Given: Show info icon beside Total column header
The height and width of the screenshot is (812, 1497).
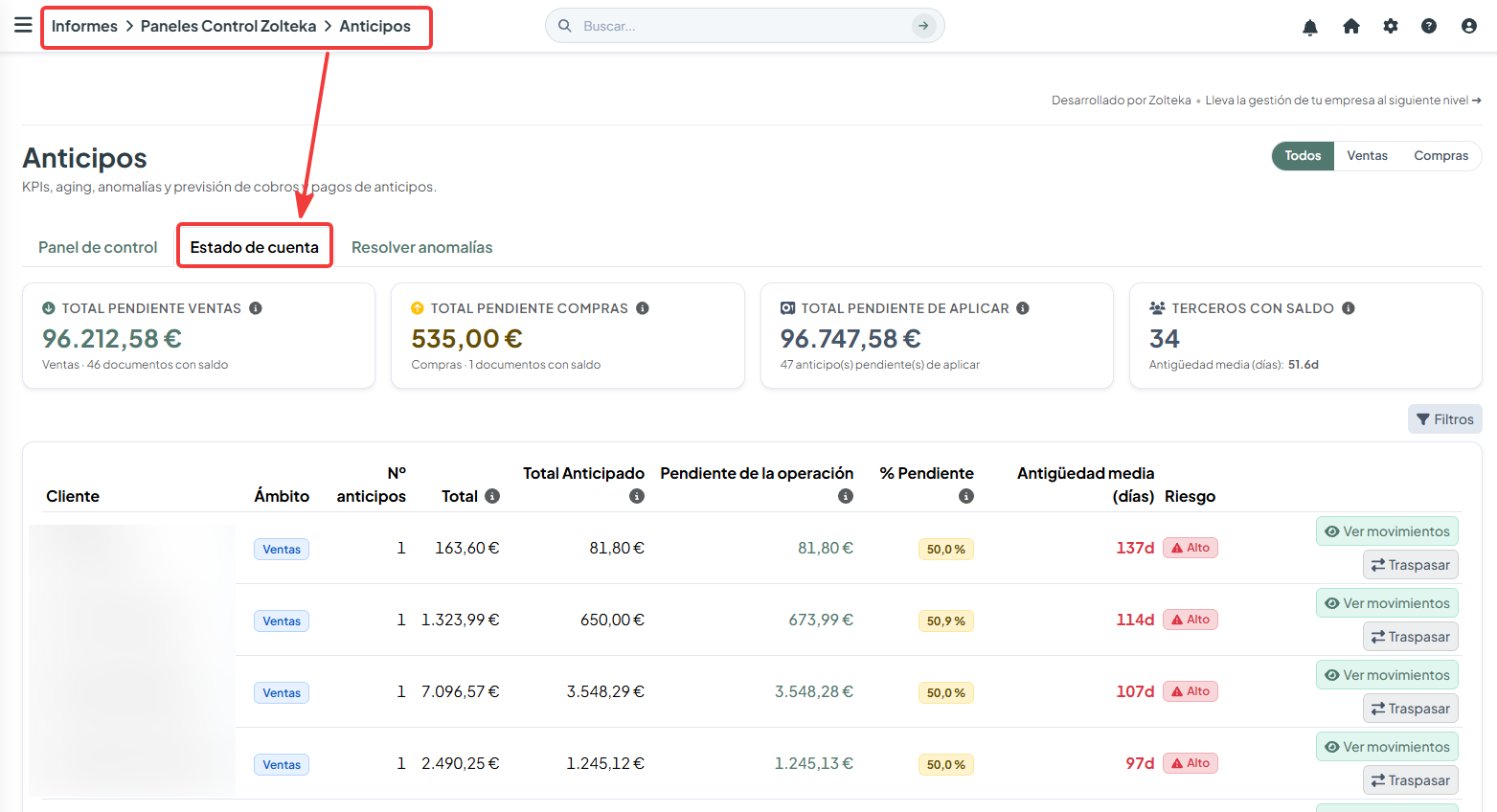Looking at the screenshot, I should point(492,496).
